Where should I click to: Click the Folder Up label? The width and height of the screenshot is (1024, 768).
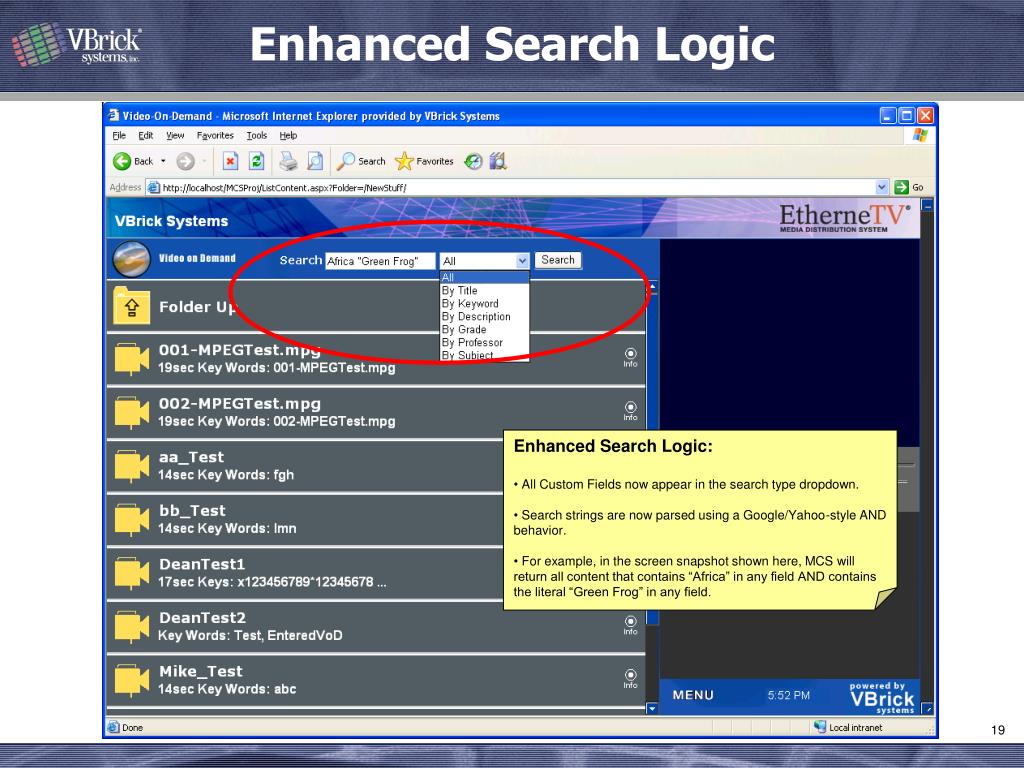[x=197, y=307]
